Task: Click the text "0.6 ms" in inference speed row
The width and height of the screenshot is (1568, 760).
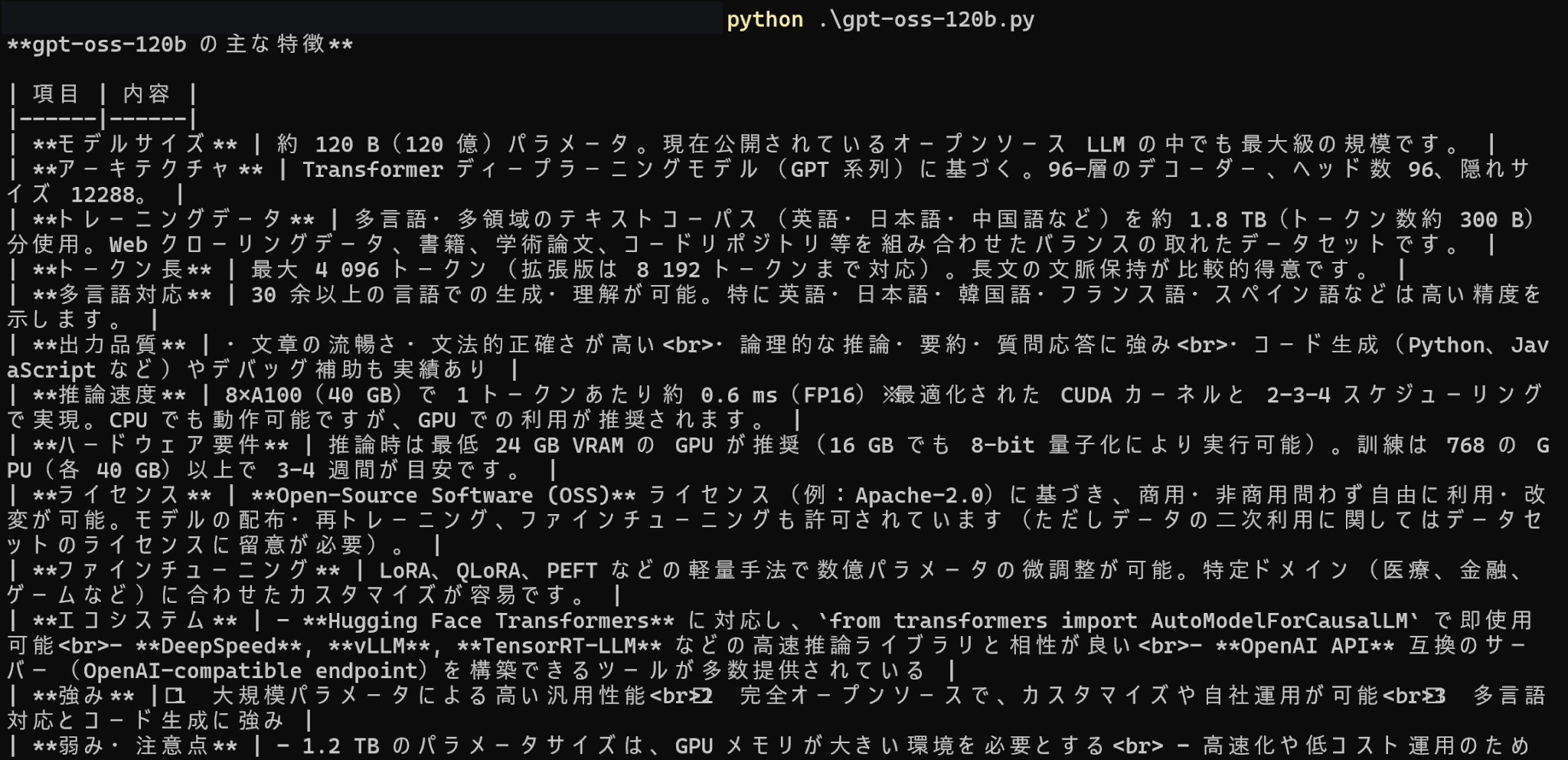Action: tap(739, 395)
